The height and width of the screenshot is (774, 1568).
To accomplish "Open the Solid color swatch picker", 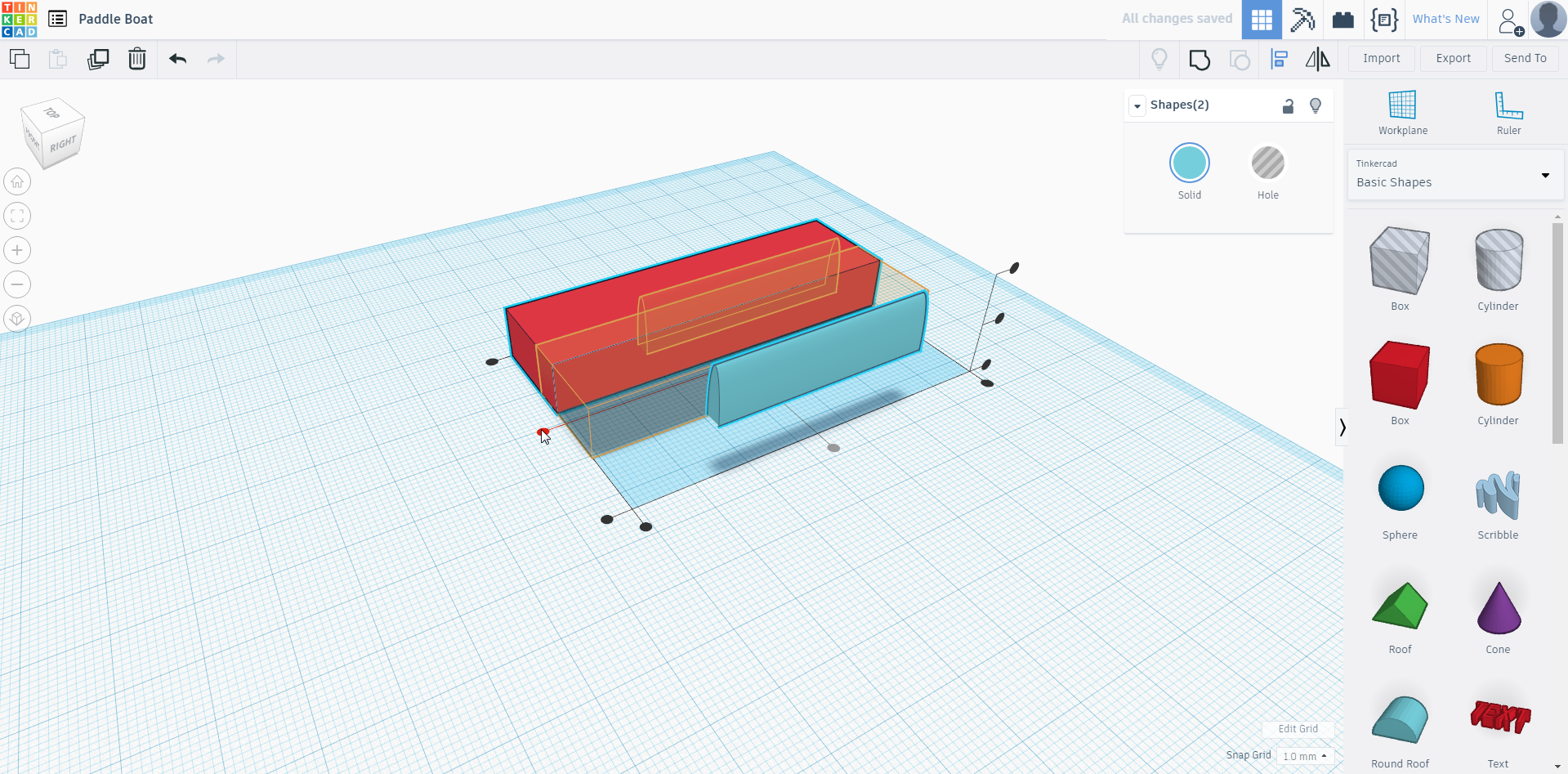I will pos(1189,163).
